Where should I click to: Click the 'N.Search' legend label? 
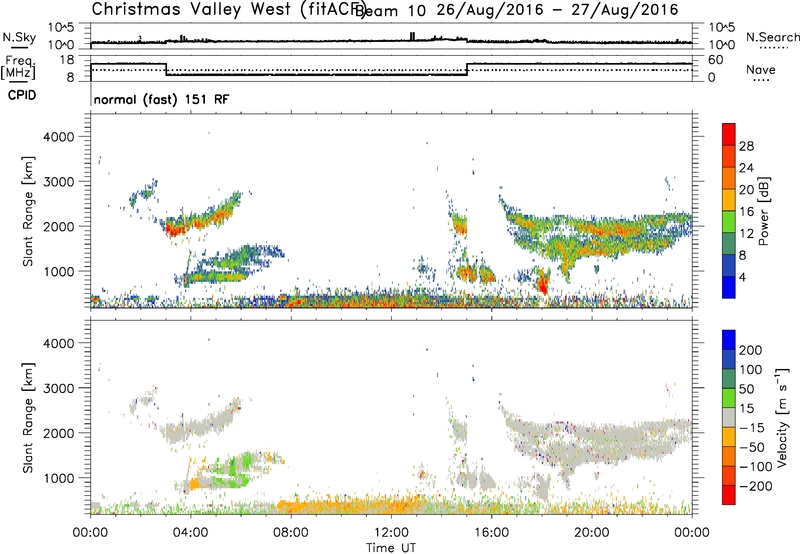tap(773, 37)
